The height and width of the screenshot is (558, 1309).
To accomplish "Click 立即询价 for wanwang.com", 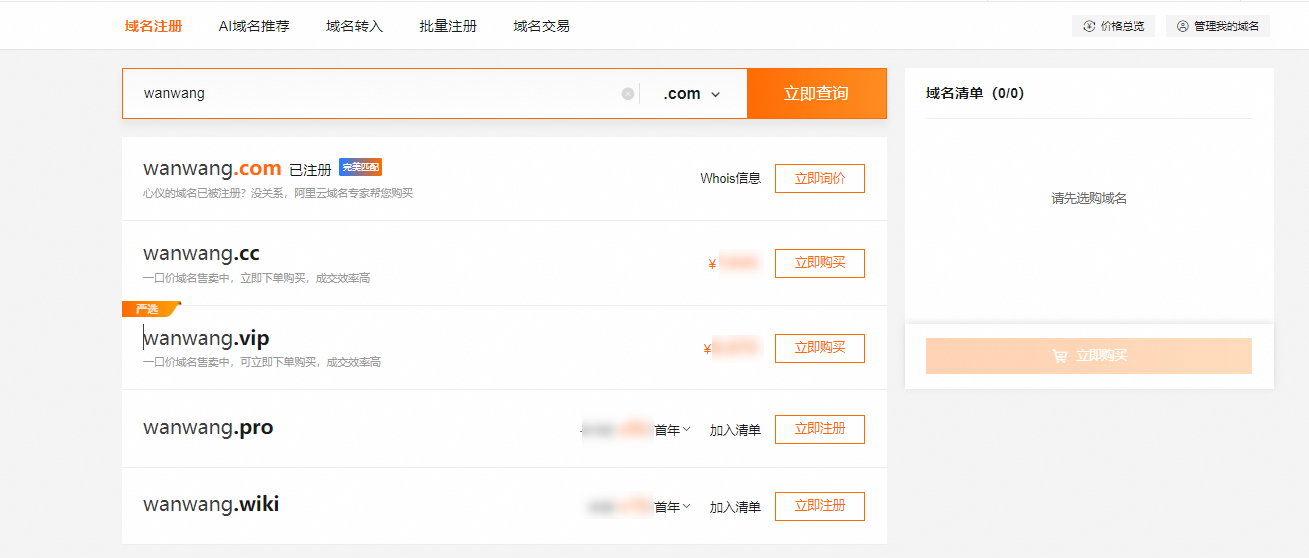I will 820,178.
